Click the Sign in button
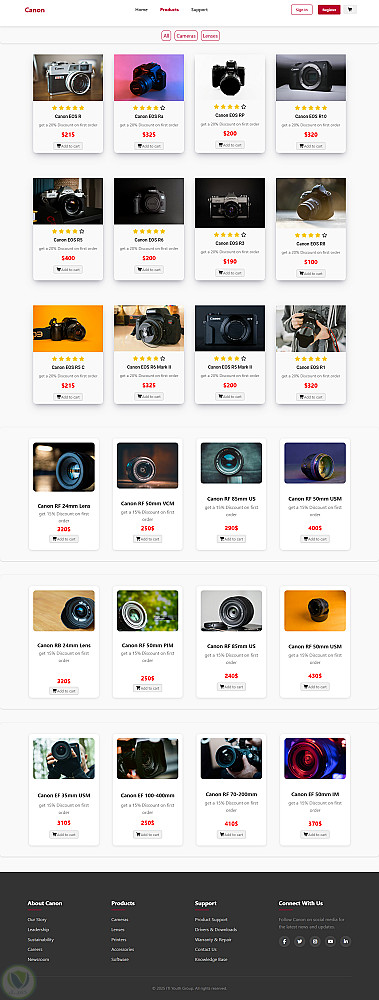This screenshot has width=379, height=1000. pyautogui.click(x=302, y=10)
